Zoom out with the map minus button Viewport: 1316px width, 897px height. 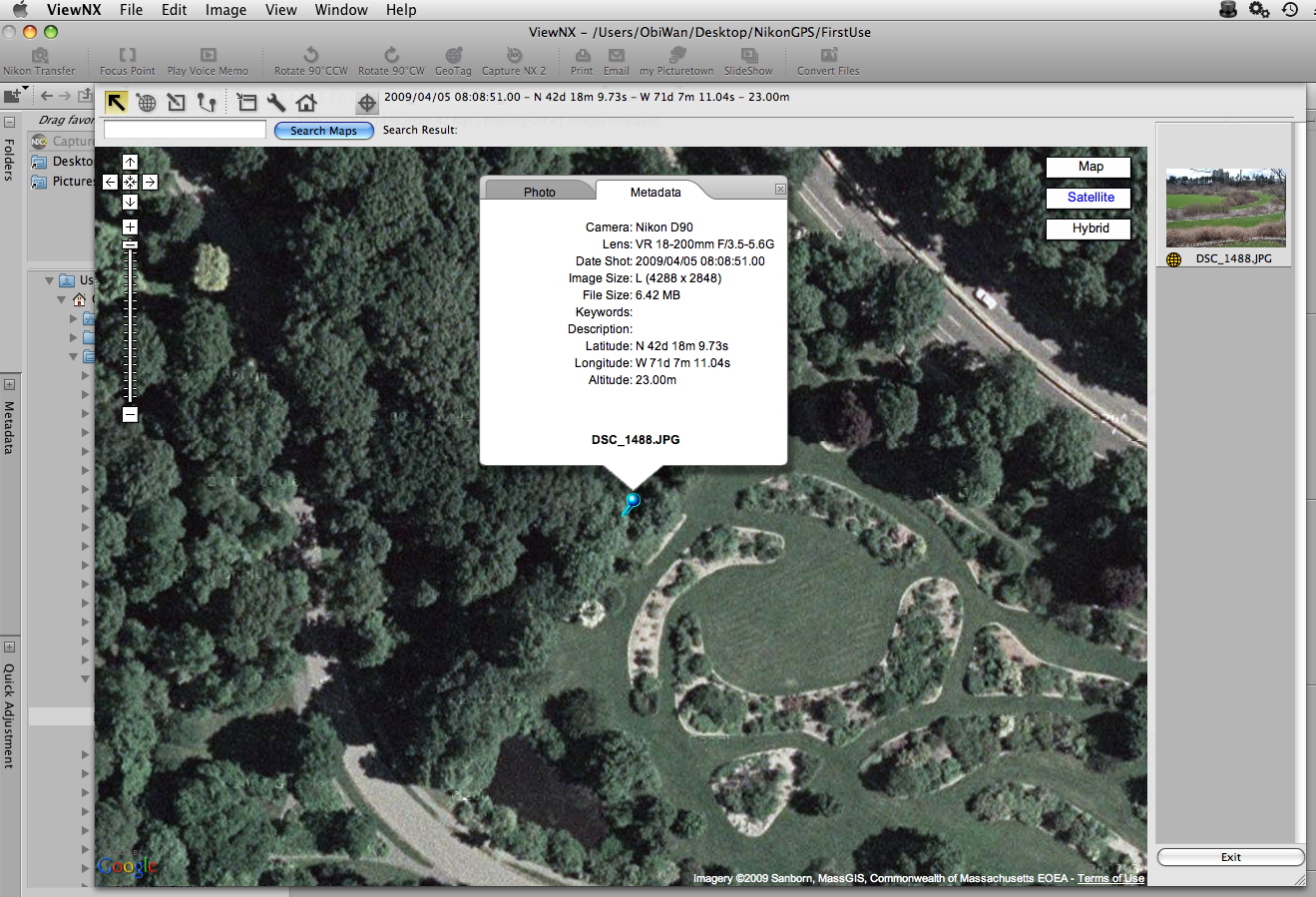130,414
